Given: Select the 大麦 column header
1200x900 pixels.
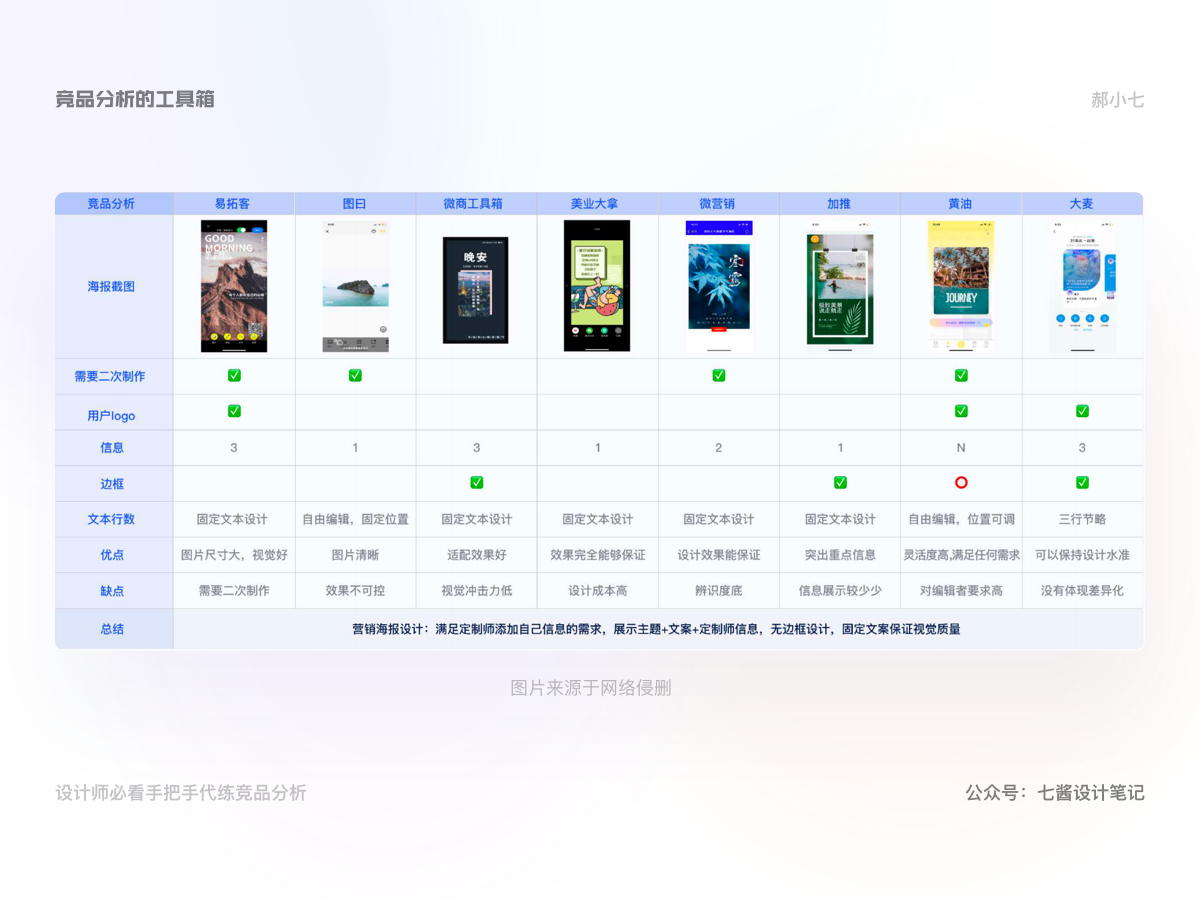Looking at the screenshot, I should pyautogui.click(x=1082, y=203).
